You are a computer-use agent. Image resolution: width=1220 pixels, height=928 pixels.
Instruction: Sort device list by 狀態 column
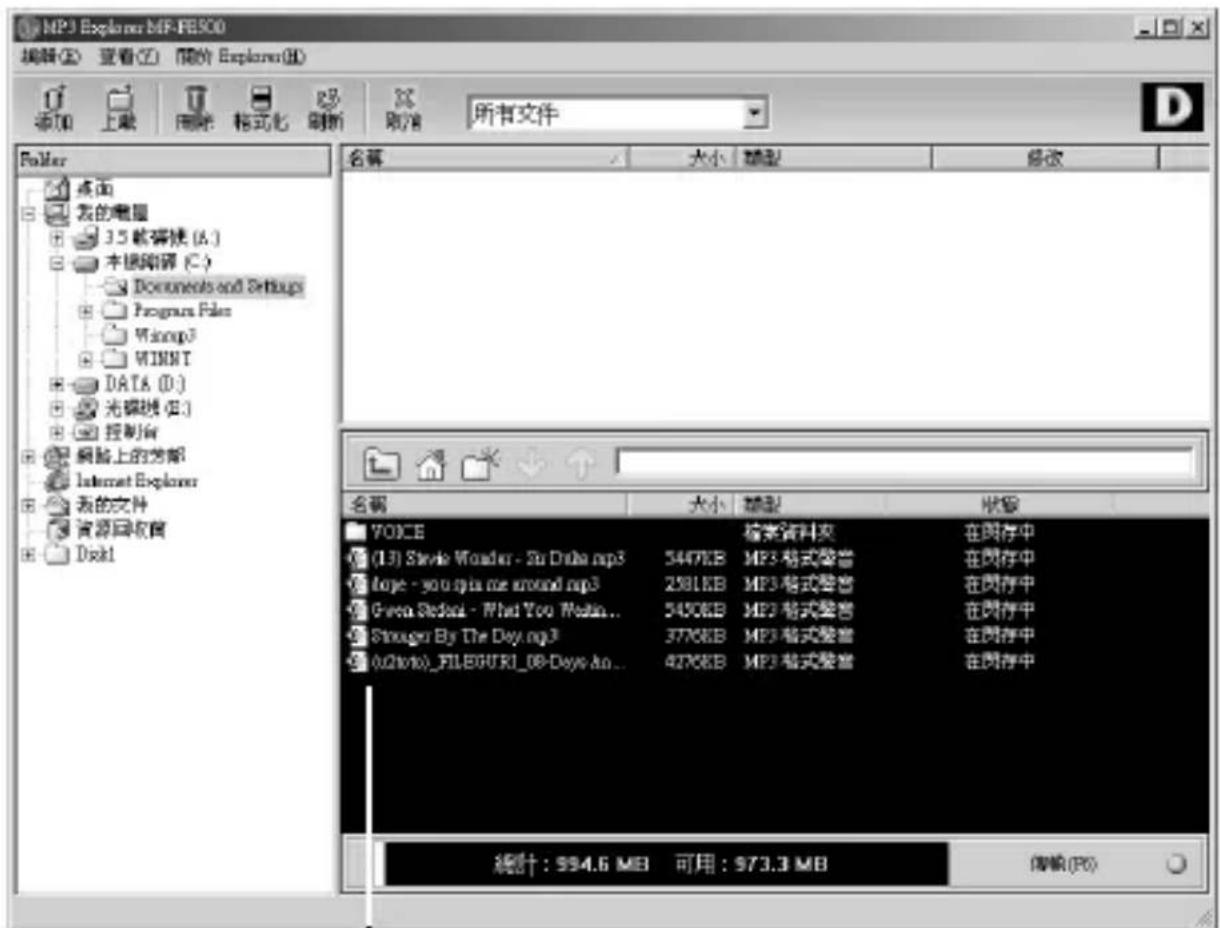[x=1000, y=504]
